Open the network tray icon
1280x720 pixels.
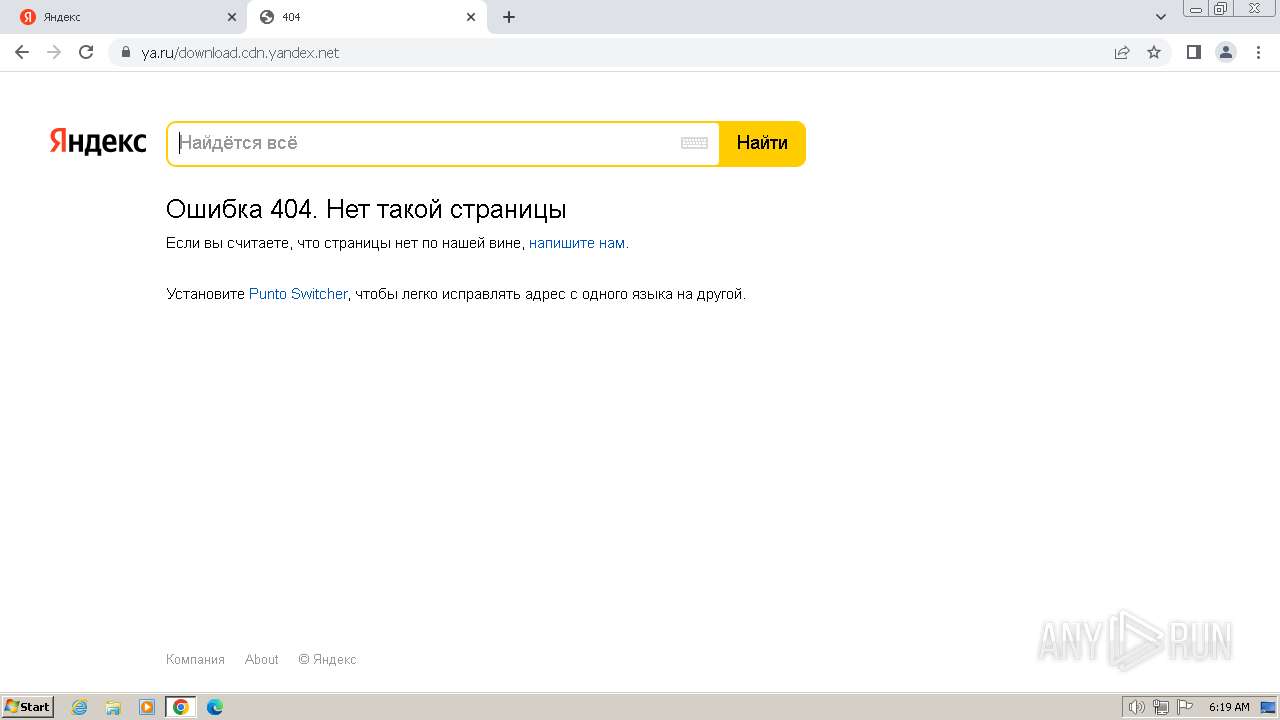1161,707
